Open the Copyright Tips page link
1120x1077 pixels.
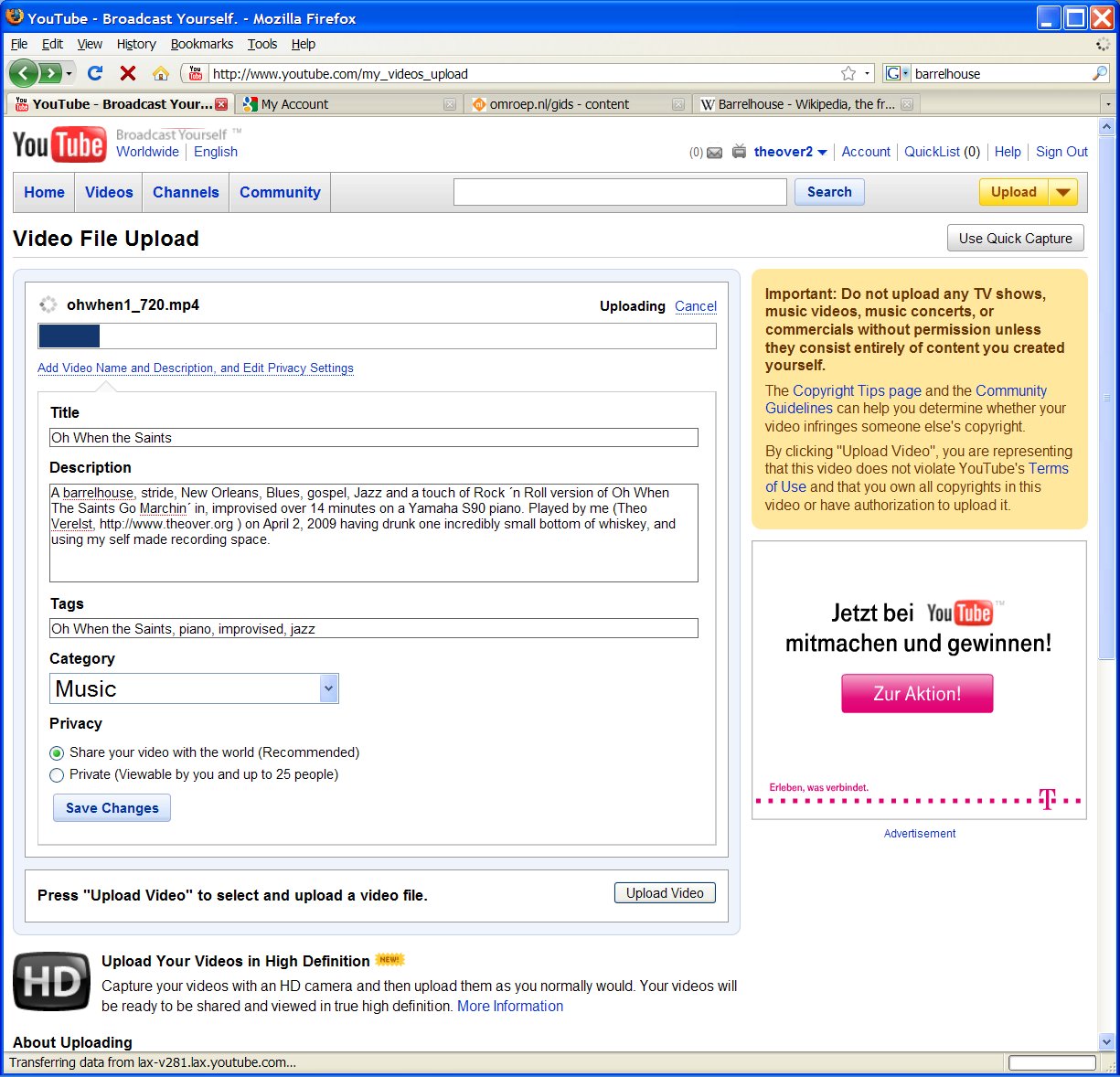857,390
